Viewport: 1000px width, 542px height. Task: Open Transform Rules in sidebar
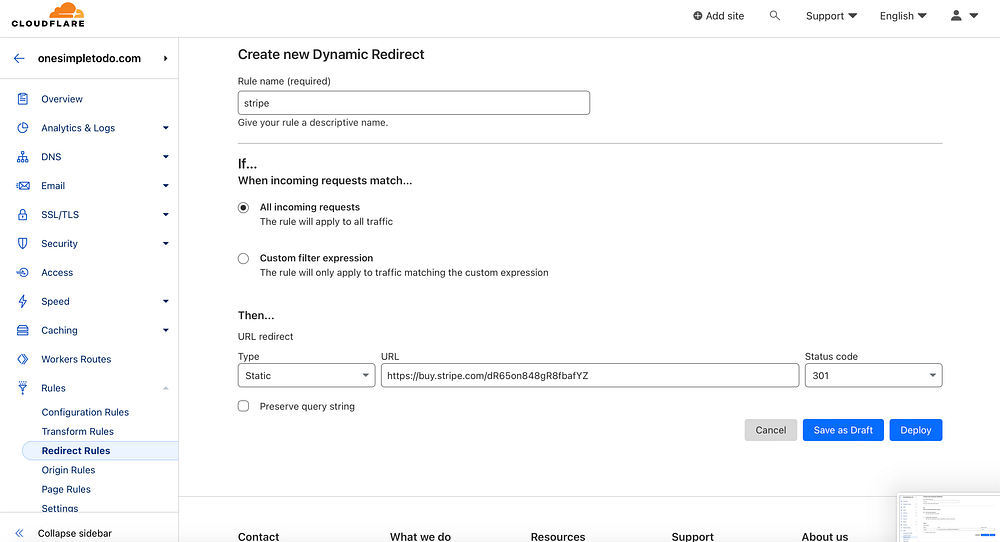[x=78, y=432]
